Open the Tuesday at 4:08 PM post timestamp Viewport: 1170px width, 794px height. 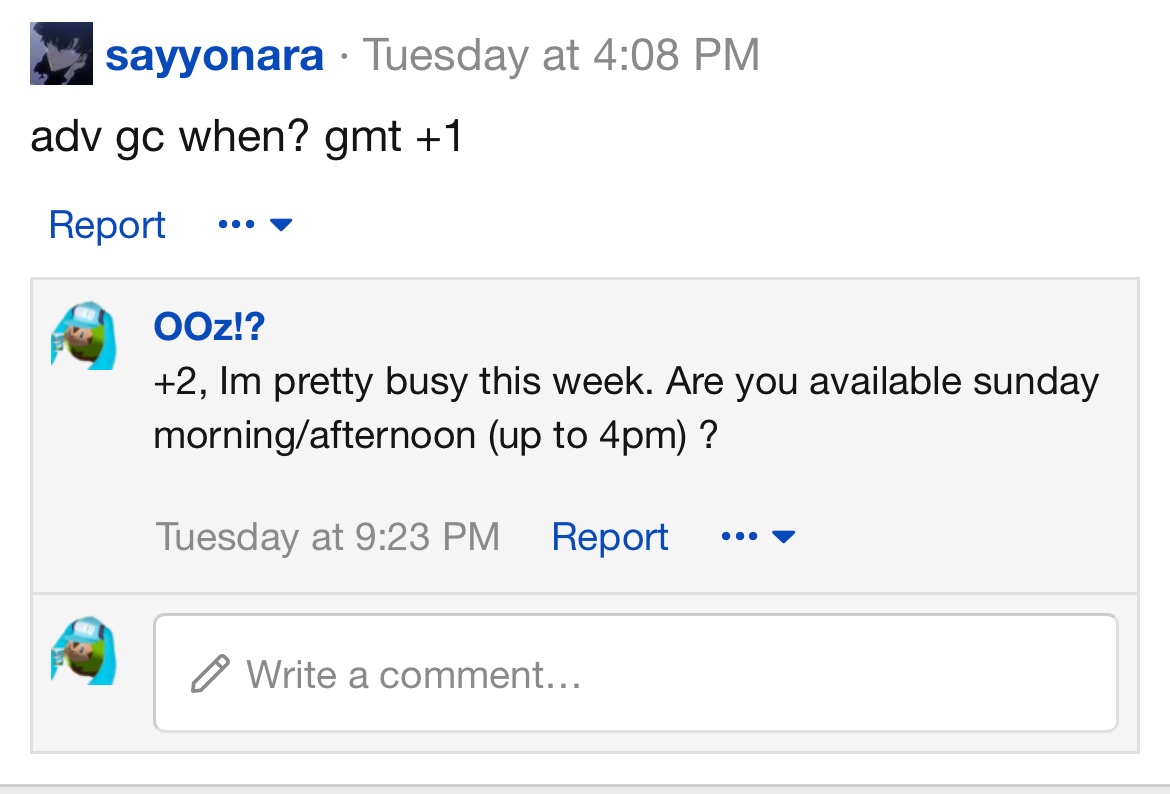[x=561, y=54]
